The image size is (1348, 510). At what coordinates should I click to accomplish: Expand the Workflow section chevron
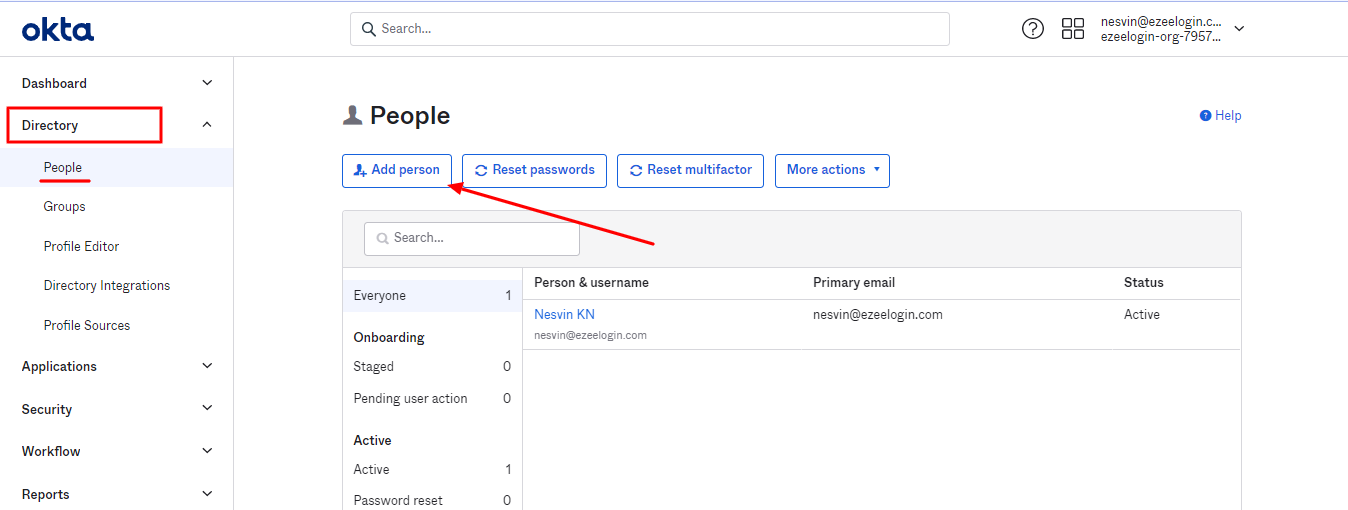(x=207, y=451)
